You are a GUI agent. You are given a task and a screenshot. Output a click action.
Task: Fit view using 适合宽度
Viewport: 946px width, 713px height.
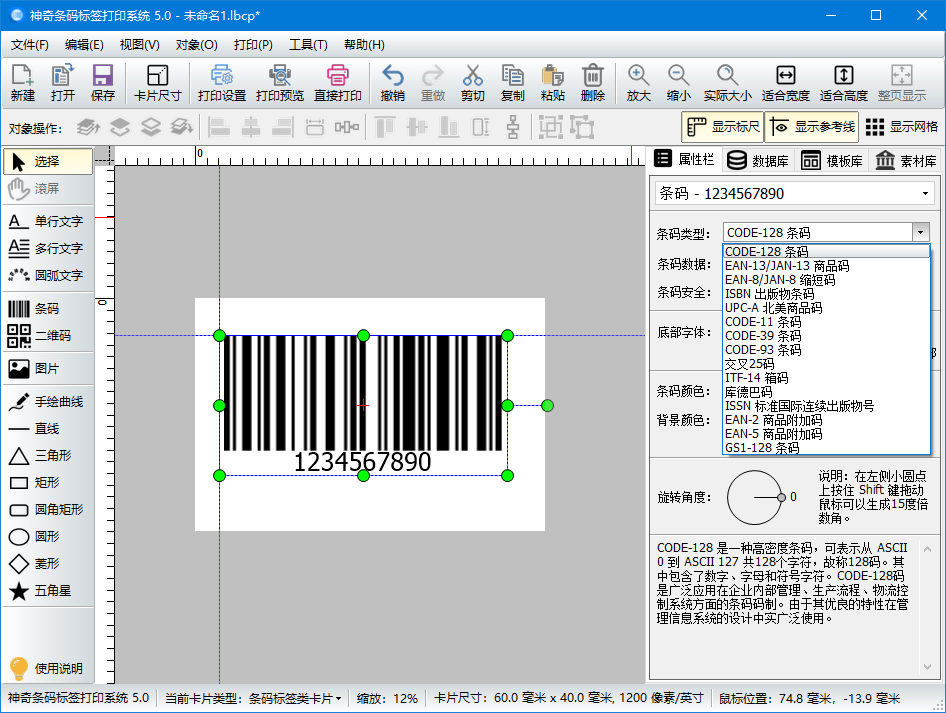point(786,83)
